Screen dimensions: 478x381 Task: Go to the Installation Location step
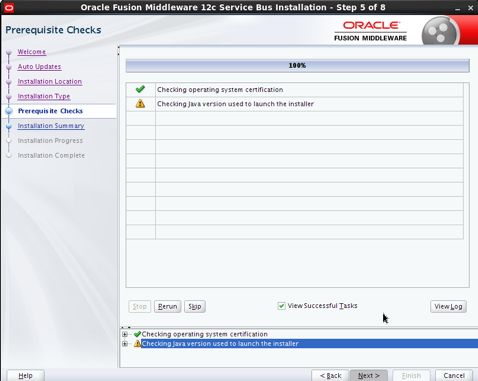click(50, 82)
